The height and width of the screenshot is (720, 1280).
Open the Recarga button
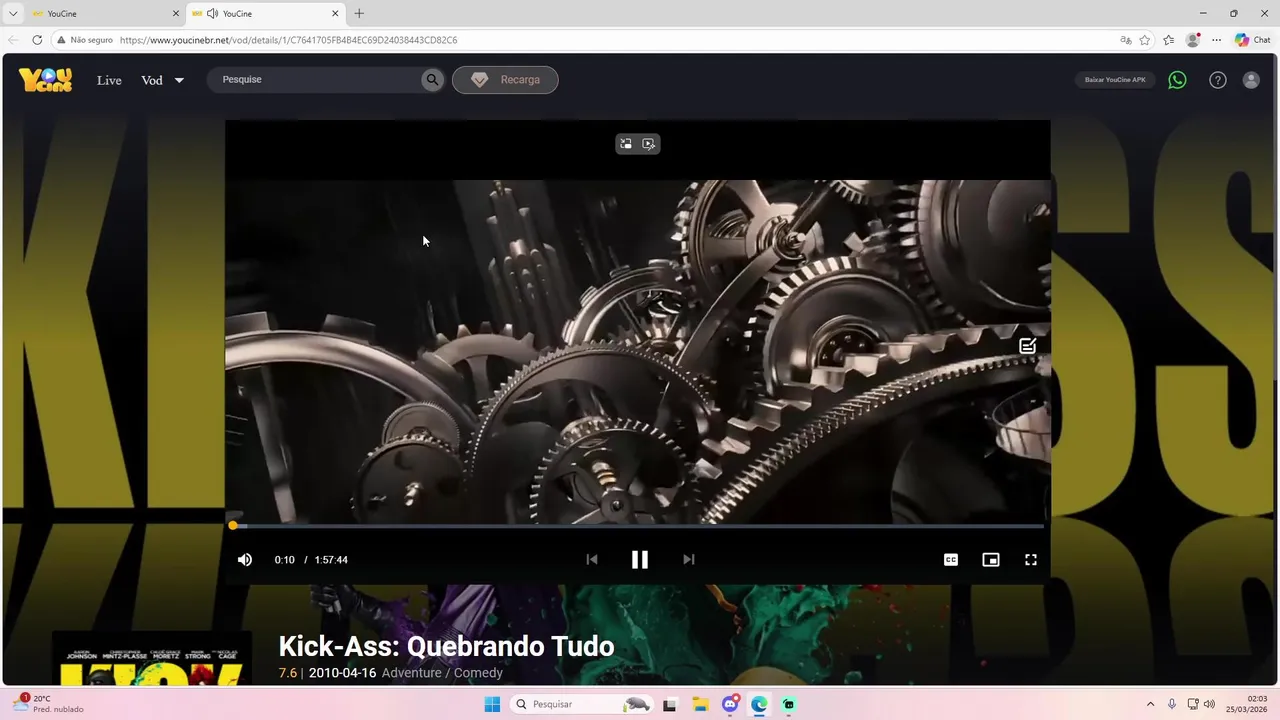(x=505, y=80)
